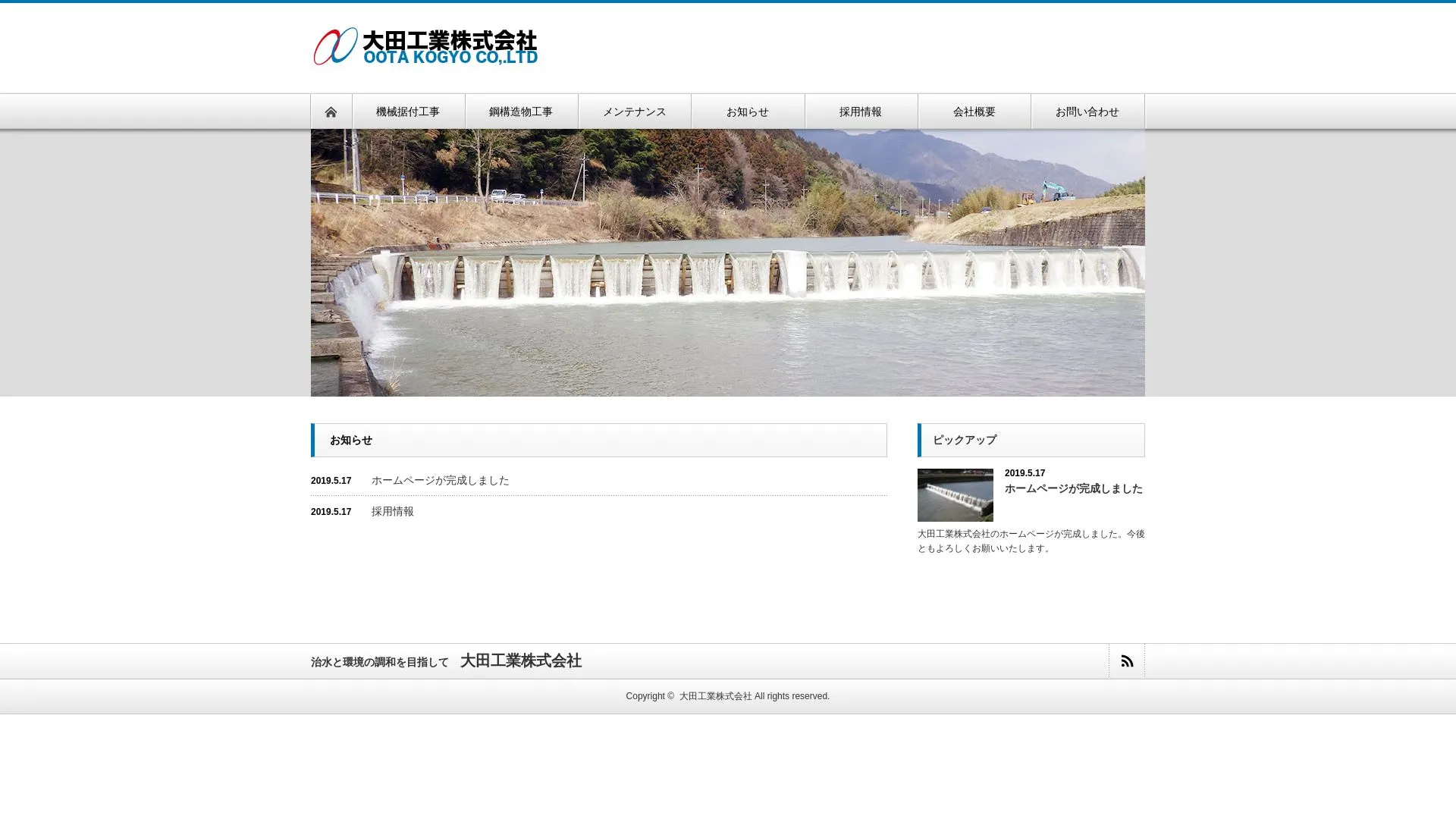
Task: Click the お知らせ section heading
Action: coord(599,440)
